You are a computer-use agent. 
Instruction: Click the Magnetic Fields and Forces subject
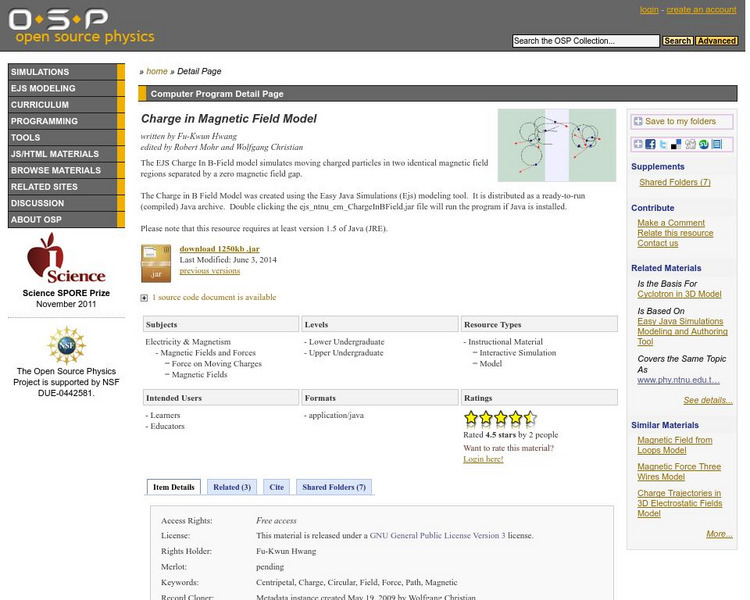[x=208, y=353]
